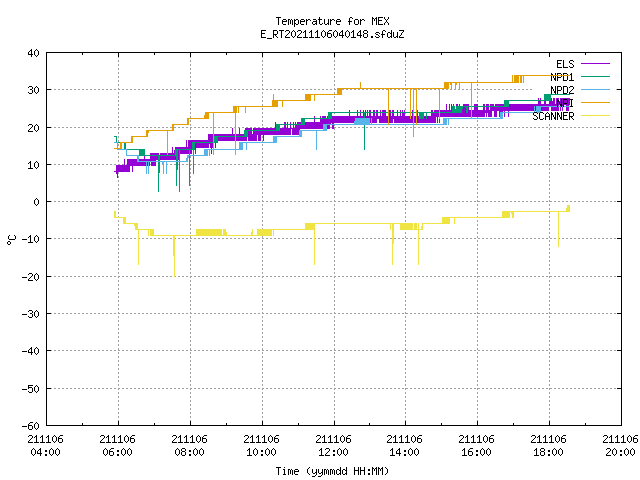
Task: Click the NPD2 legend label
Action: tap(562, 90)
